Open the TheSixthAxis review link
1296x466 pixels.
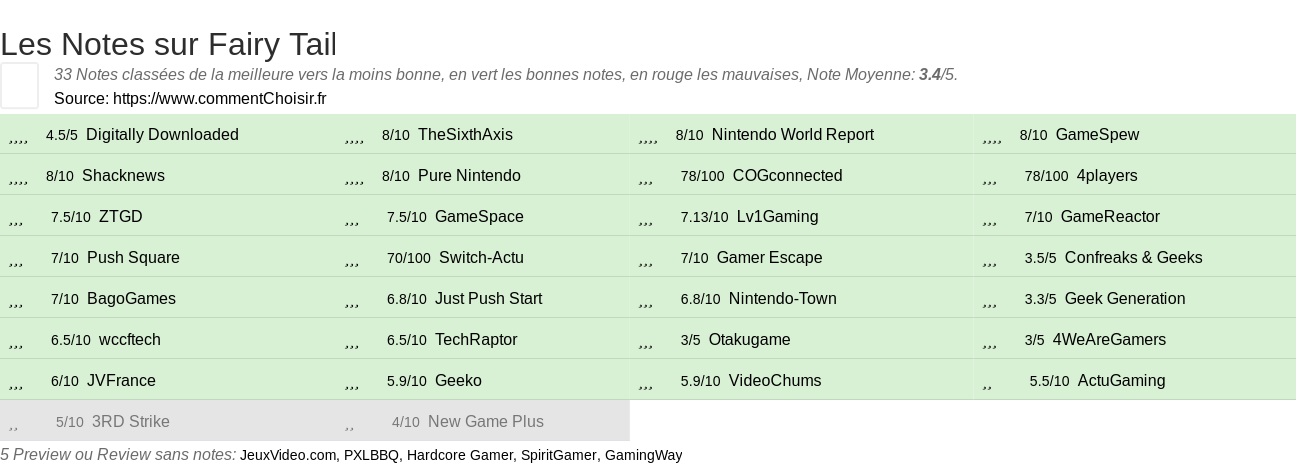(465, 135)
